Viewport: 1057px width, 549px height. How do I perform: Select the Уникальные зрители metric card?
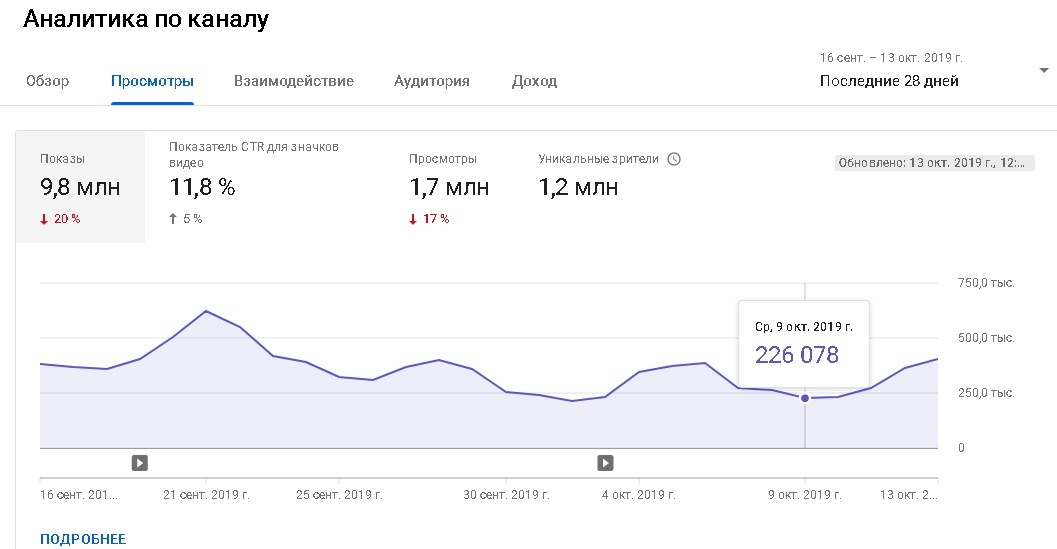tap(600, 186)
